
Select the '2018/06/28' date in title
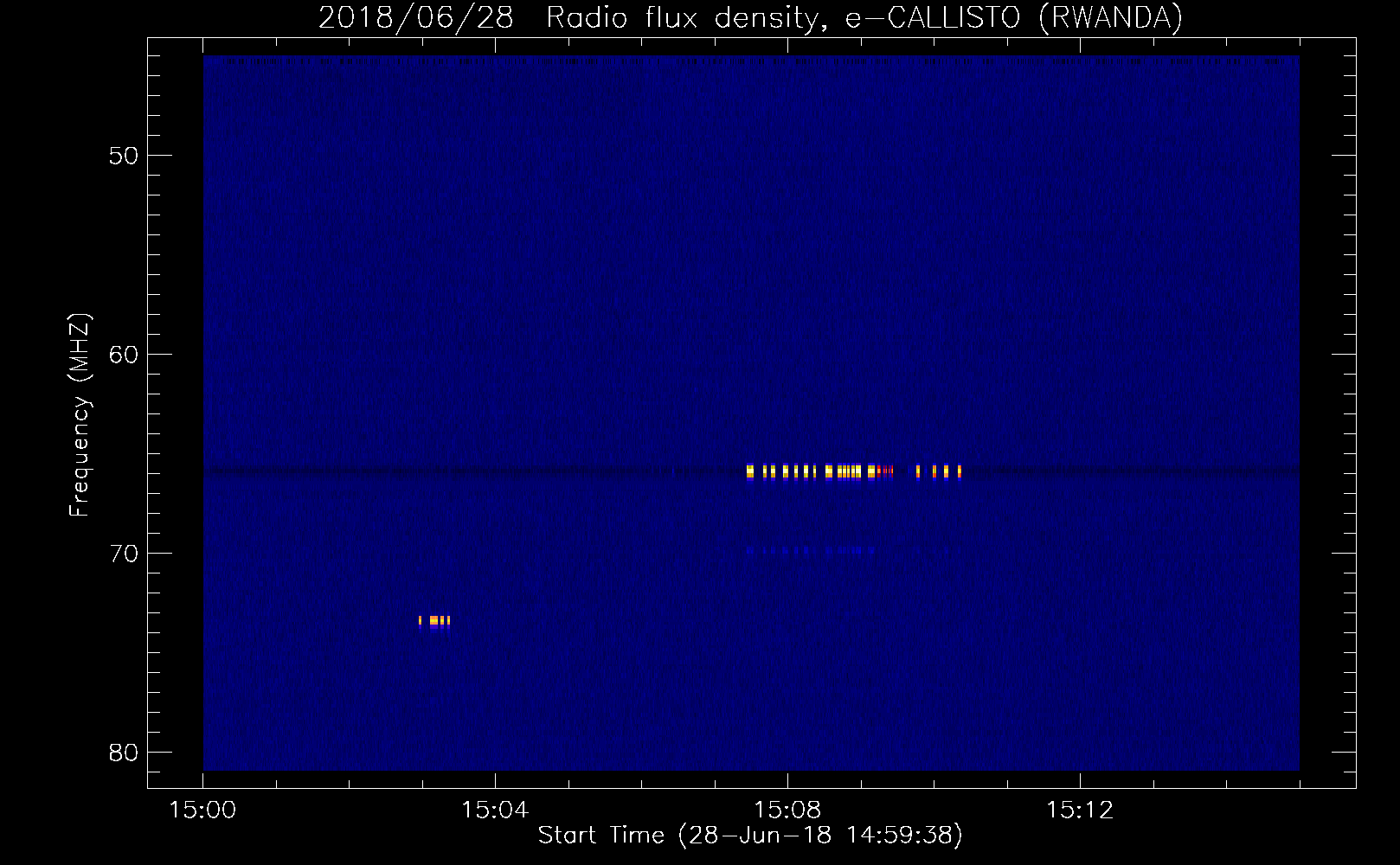[x=415, y=17]
